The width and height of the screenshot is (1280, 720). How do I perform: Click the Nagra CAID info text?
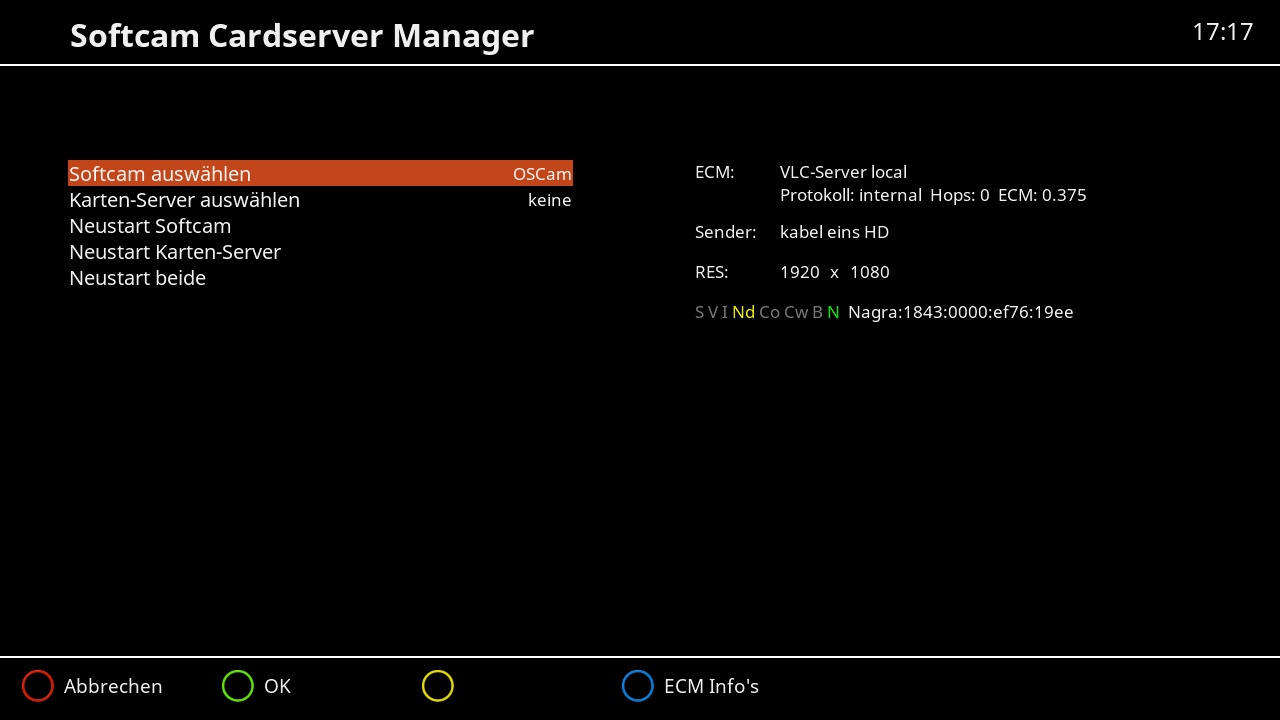click(960, 312)
